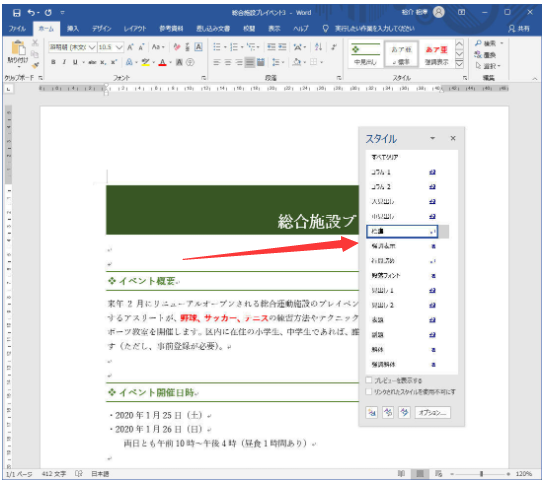Switch to the デザイン tab
The width and height of the screenshot is (546, 481).
click(x=101, y=29)
